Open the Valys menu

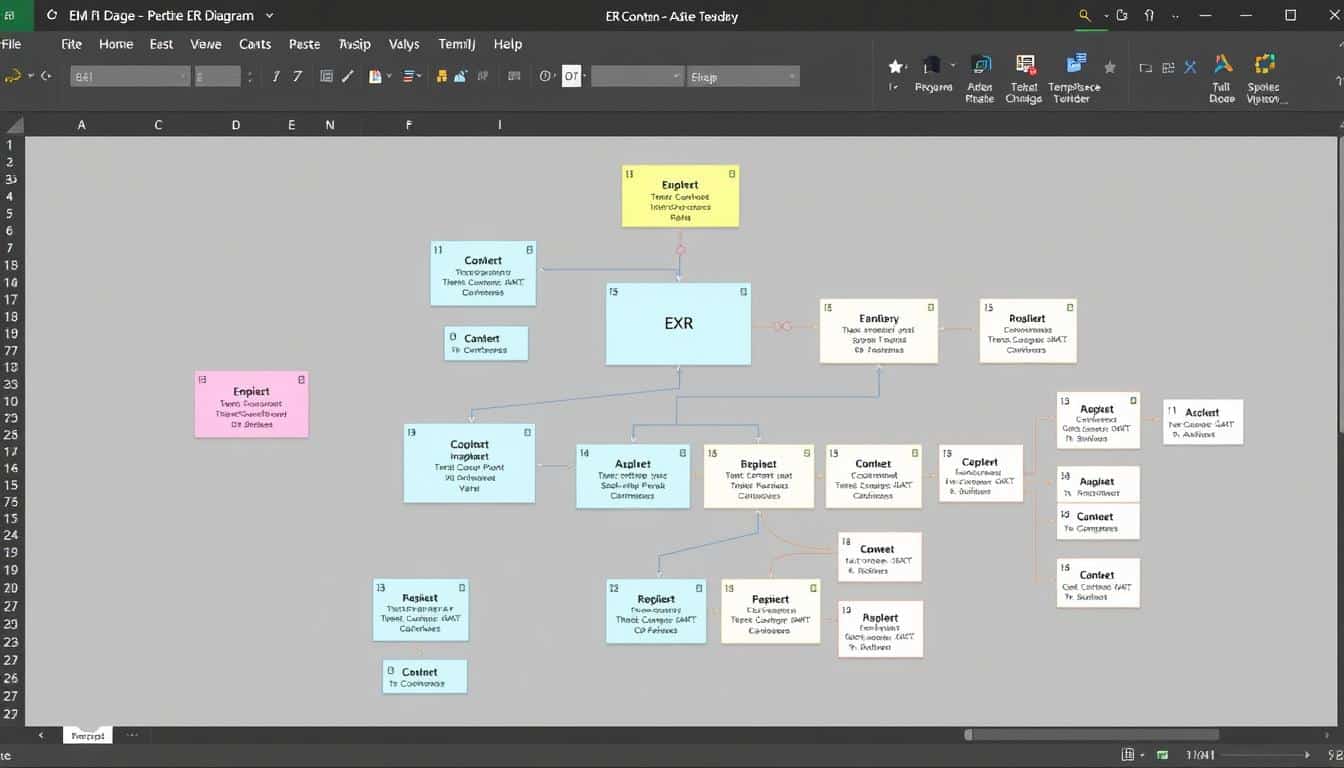(x=404, y=44)
